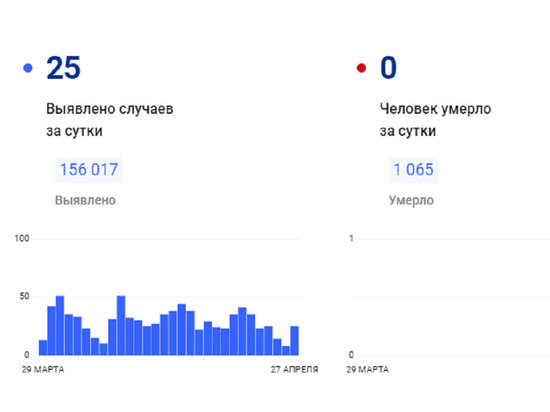550x412 pixels.
Task: Click the 'Человек умерло за сутки' label
Action: tap(435, 120)
